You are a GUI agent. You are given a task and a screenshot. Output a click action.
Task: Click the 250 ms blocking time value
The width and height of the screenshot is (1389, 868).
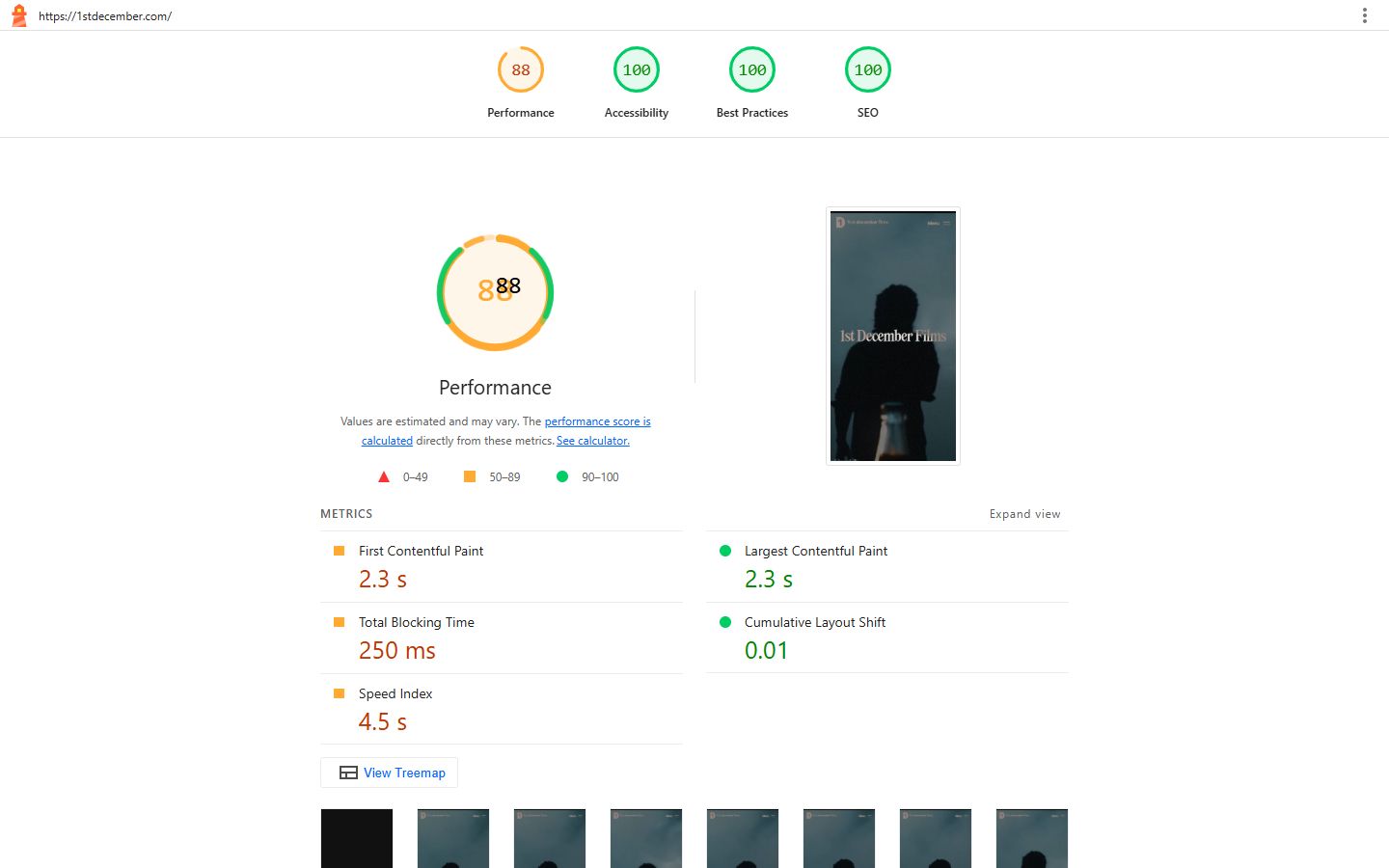(397, 651)
